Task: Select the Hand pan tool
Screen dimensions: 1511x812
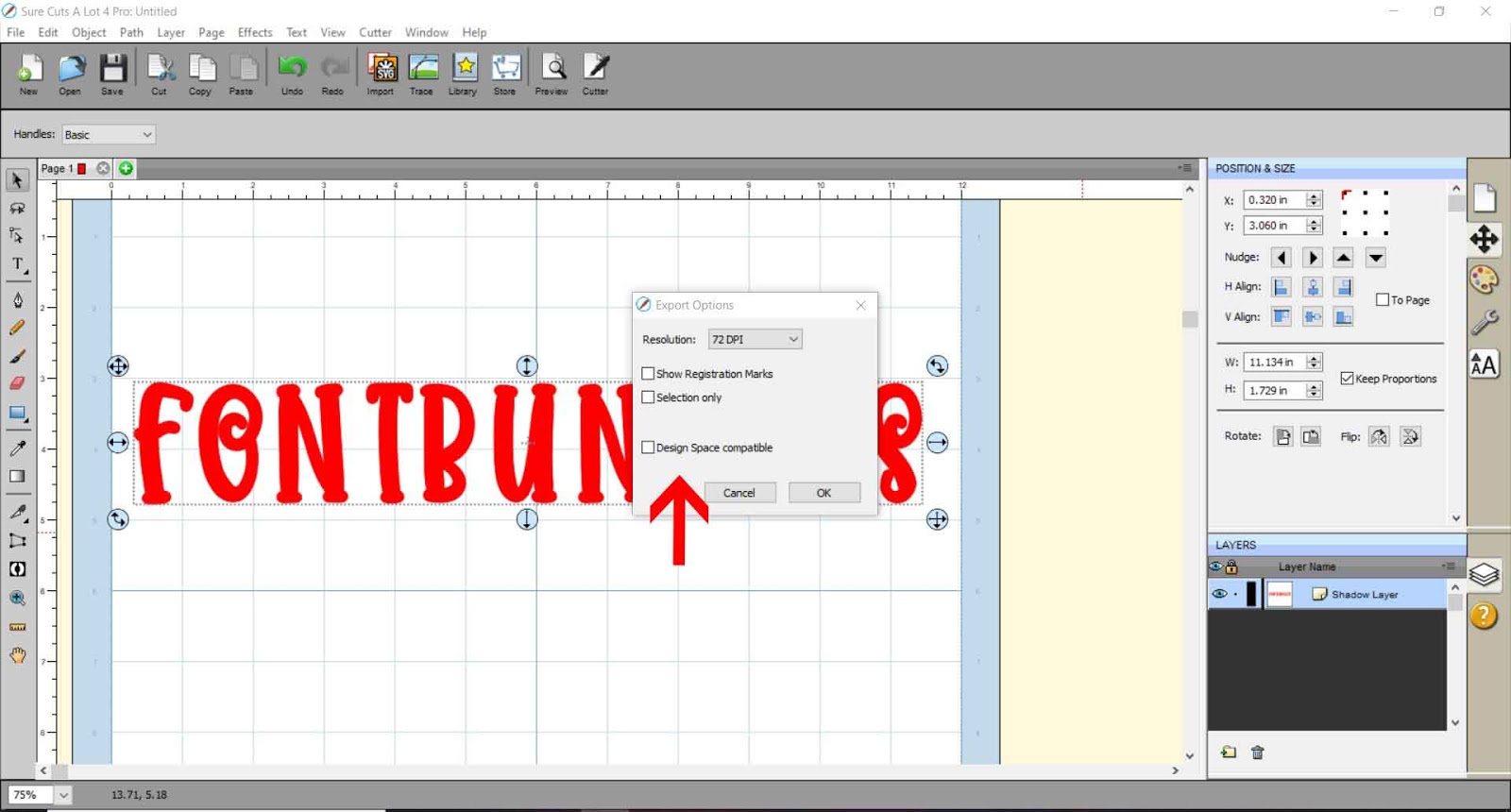Action: click(17, 655)
